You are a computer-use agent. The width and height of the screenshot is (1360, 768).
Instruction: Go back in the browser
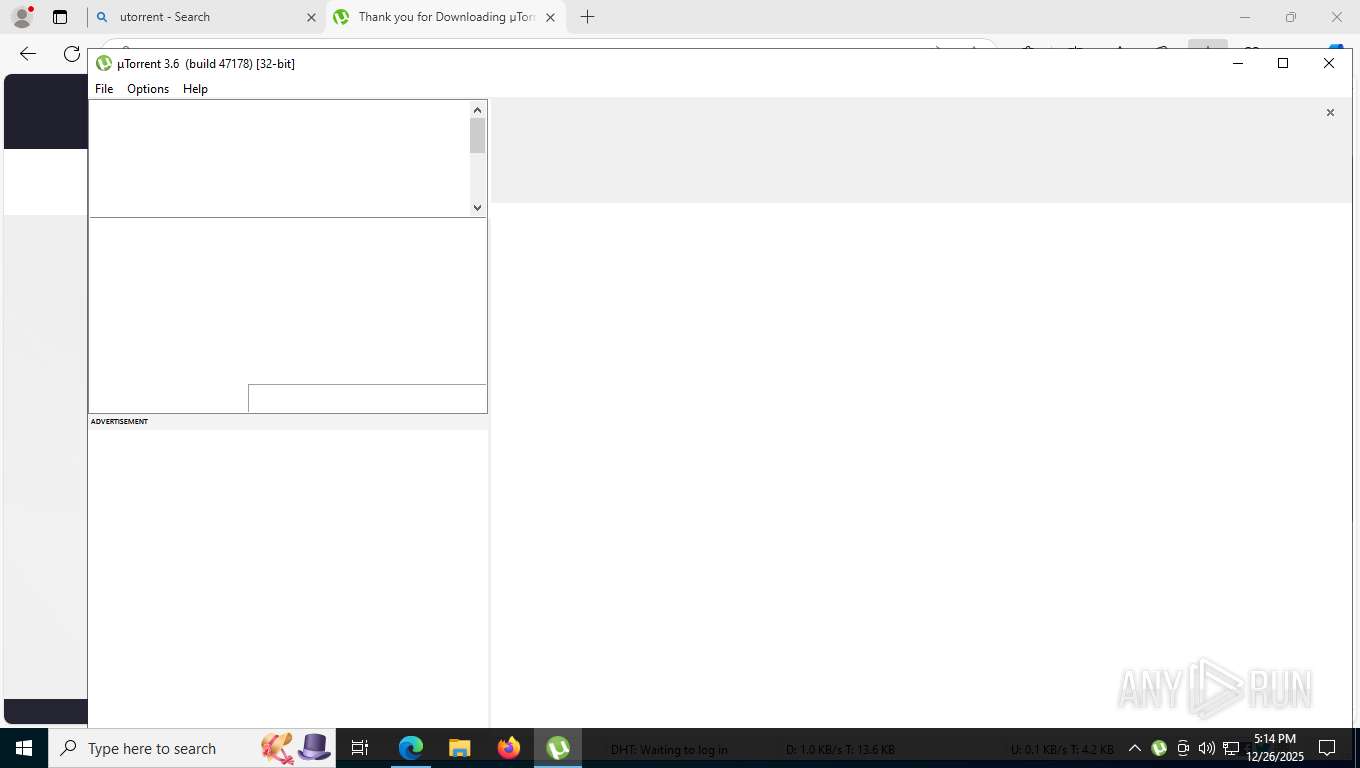tap(28, 54)
